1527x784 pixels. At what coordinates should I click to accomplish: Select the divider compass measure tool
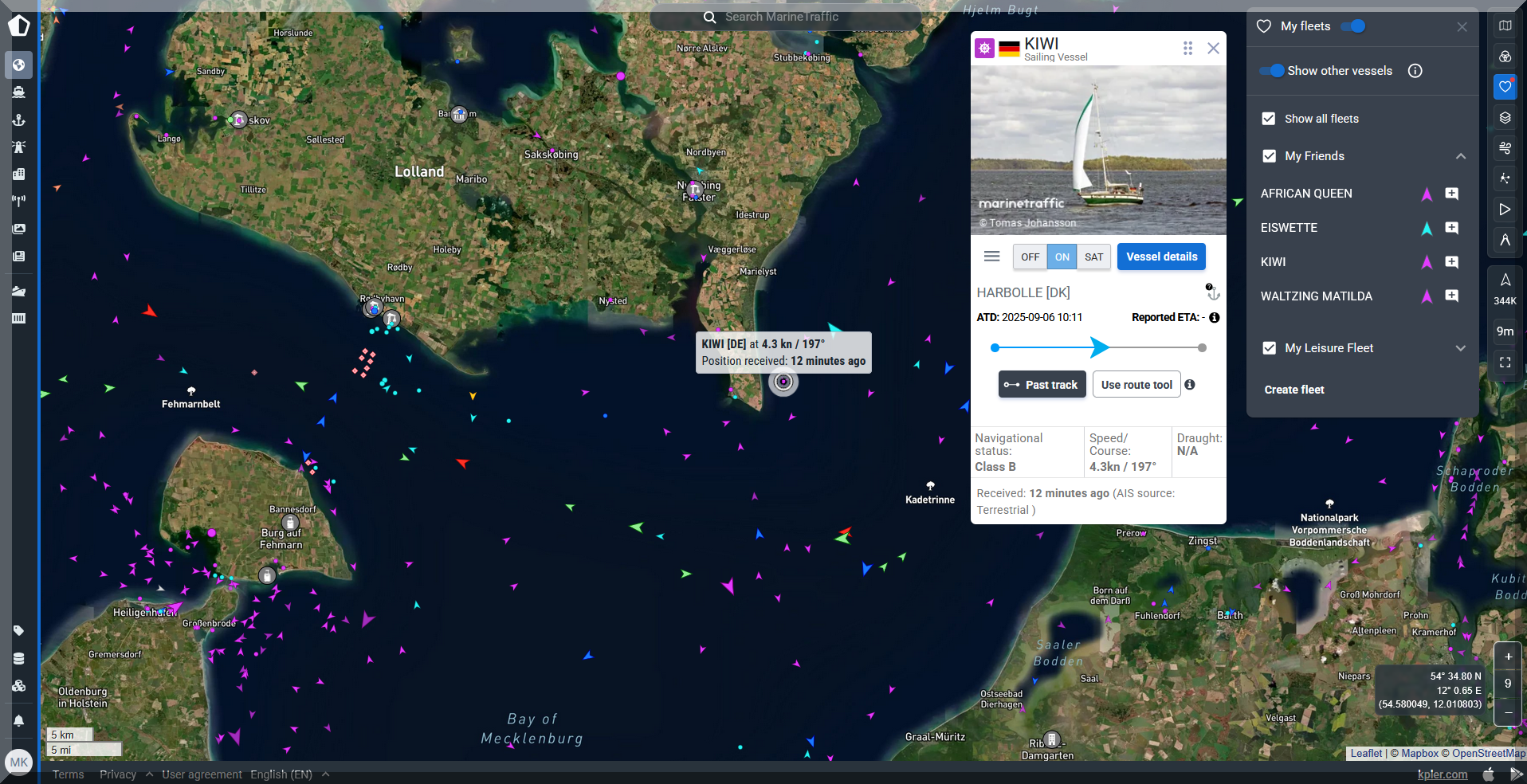(1505, 240)
